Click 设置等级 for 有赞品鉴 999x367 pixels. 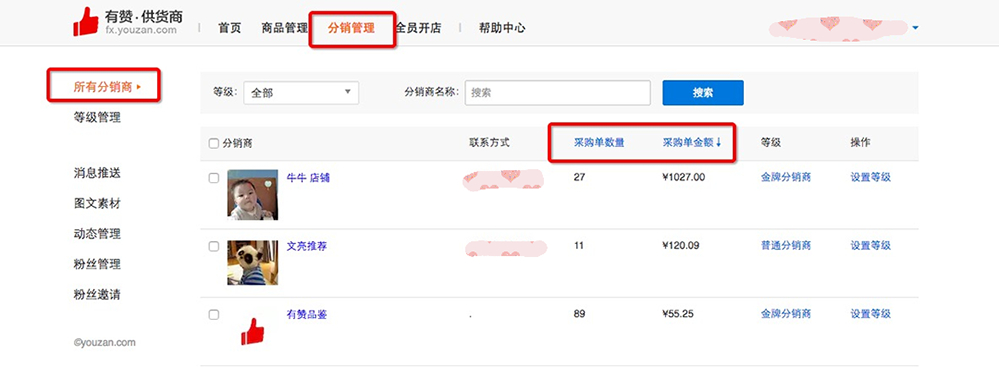tap(870, 313)
